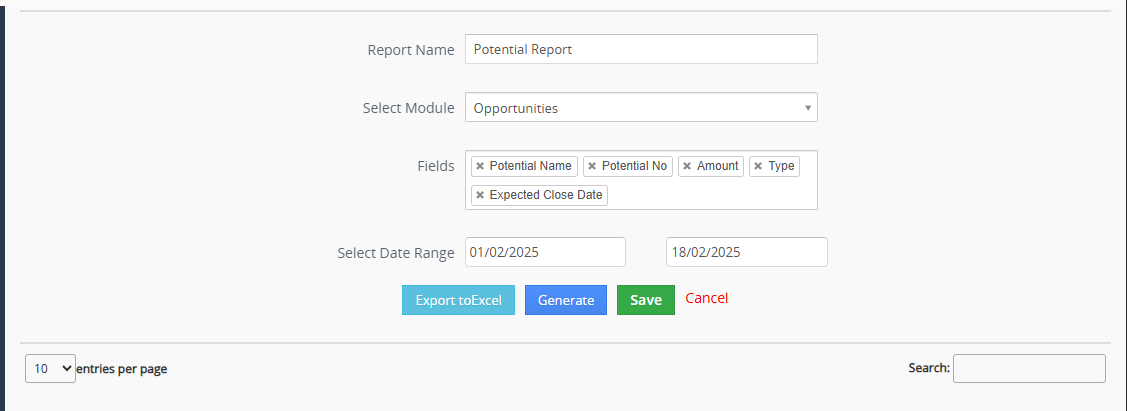Click the Export toExcel button

tap(458, 300)
